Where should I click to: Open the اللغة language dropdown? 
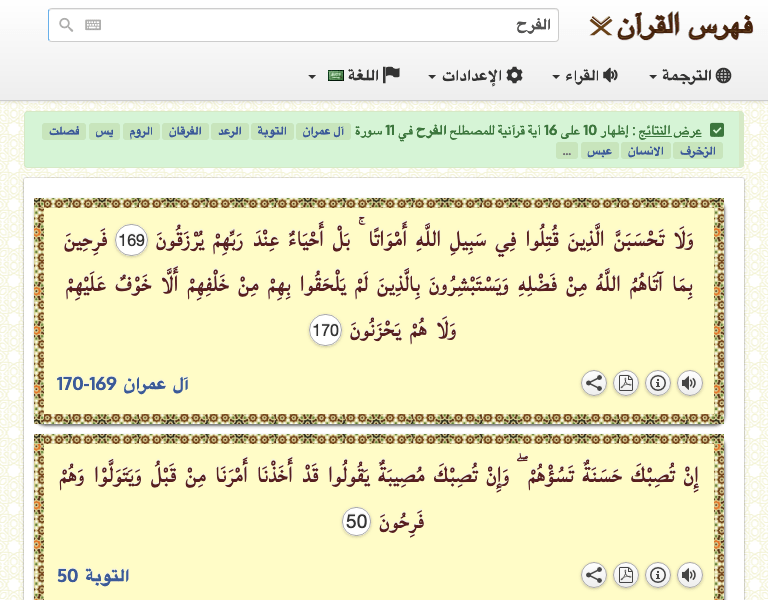(354, 75)
